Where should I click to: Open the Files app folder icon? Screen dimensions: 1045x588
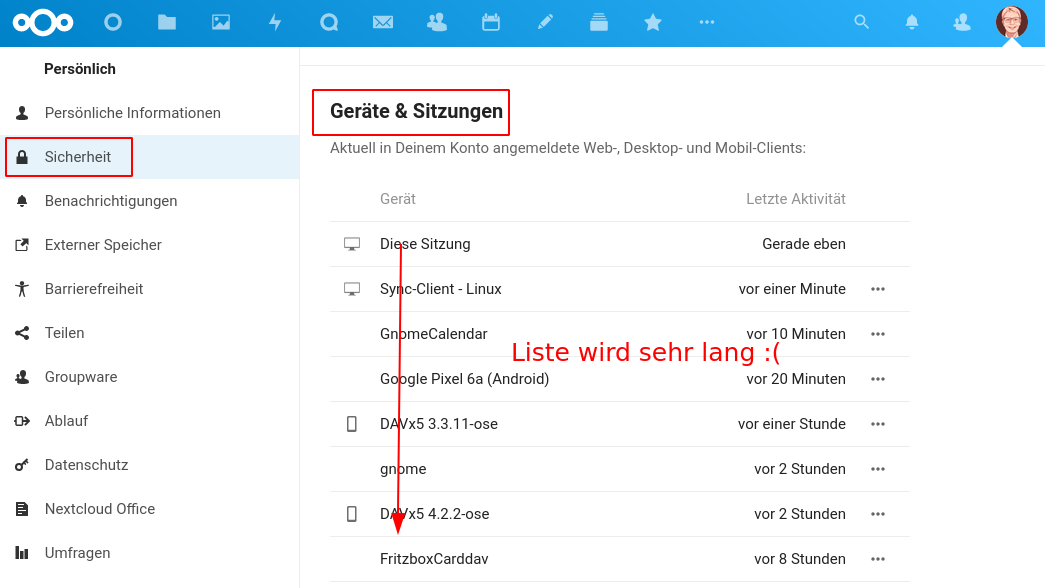[x=167, y=23]
